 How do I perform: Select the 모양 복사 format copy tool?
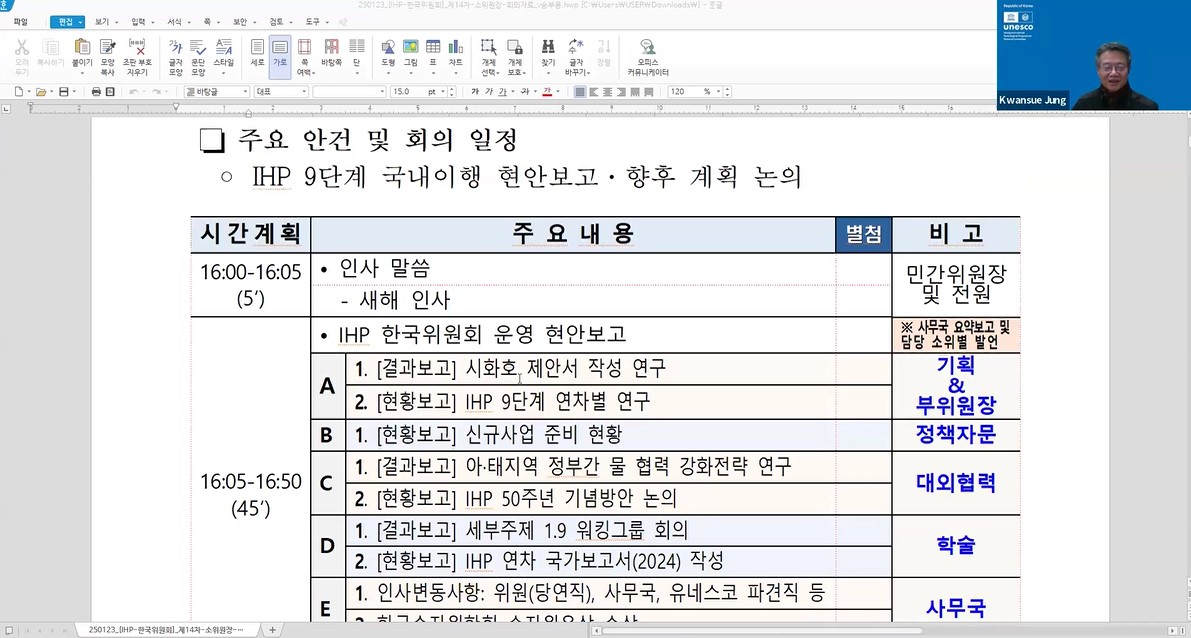point(107,57)
